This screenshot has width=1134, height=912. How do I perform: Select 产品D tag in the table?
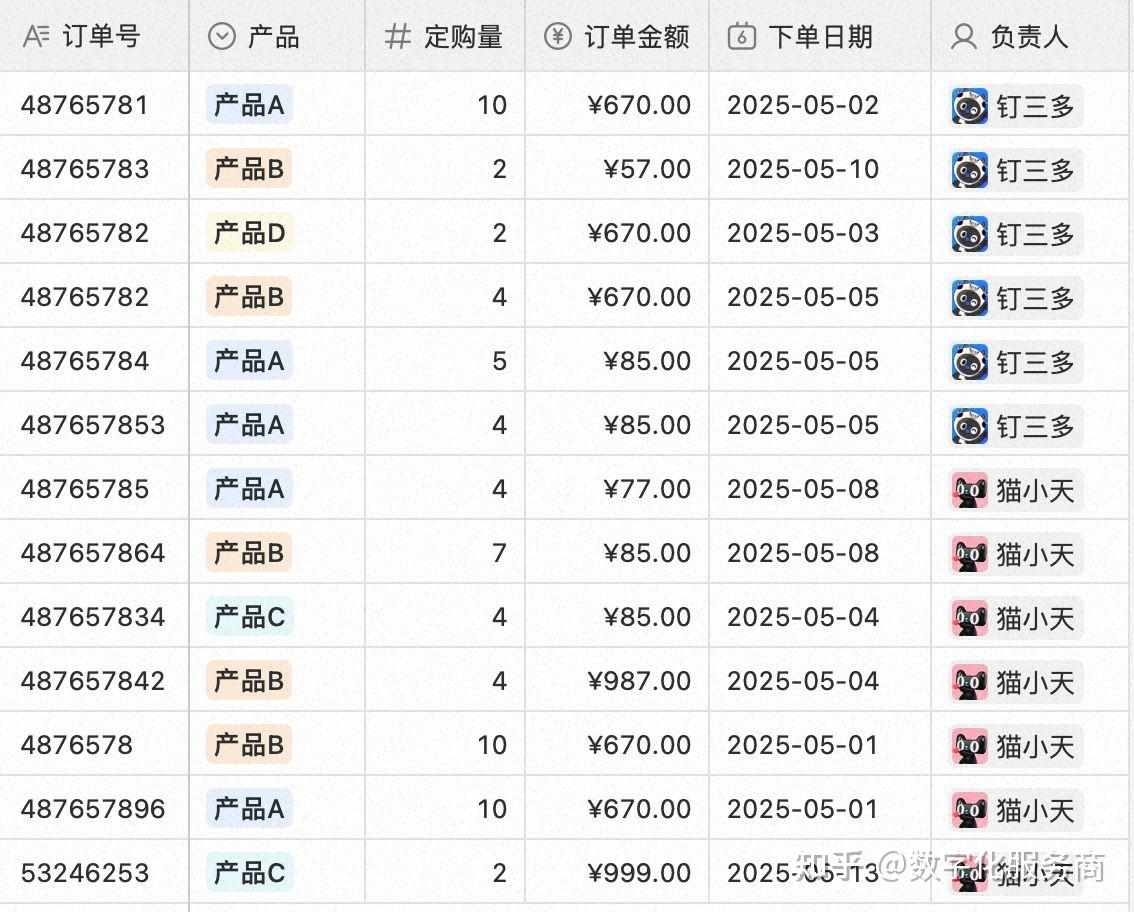pyautogui.click(x=250, y=233)
